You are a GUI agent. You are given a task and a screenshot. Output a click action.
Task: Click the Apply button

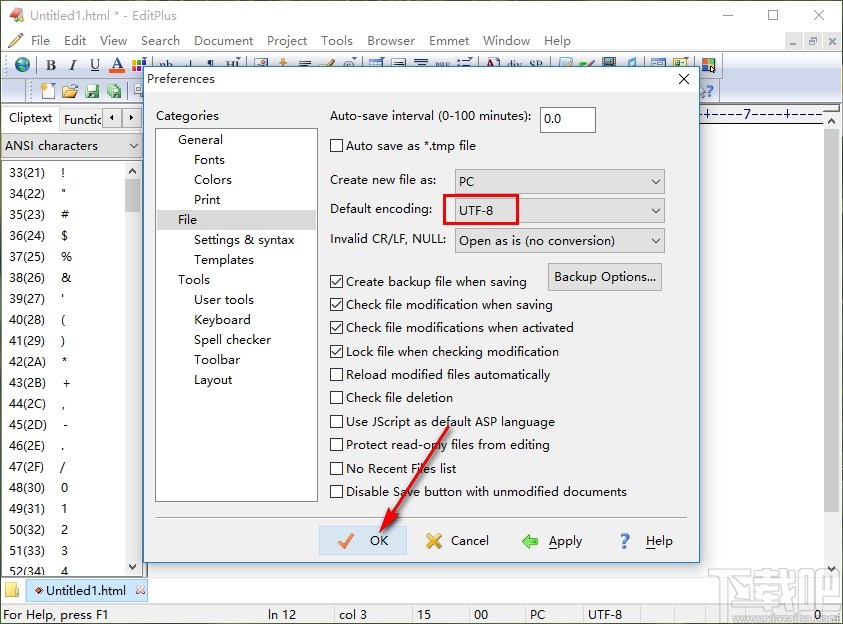(552, 541)
